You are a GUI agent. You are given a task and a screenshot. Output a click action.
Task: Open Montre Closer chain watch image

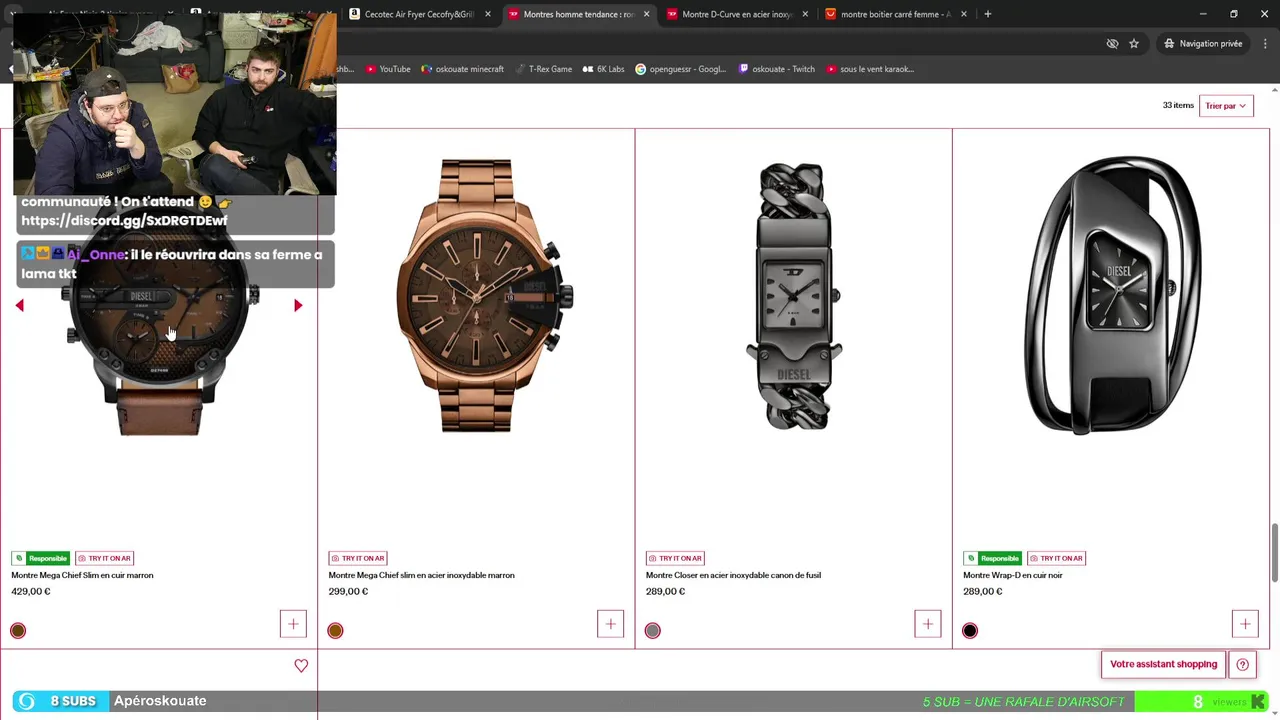tap(793, 297)
